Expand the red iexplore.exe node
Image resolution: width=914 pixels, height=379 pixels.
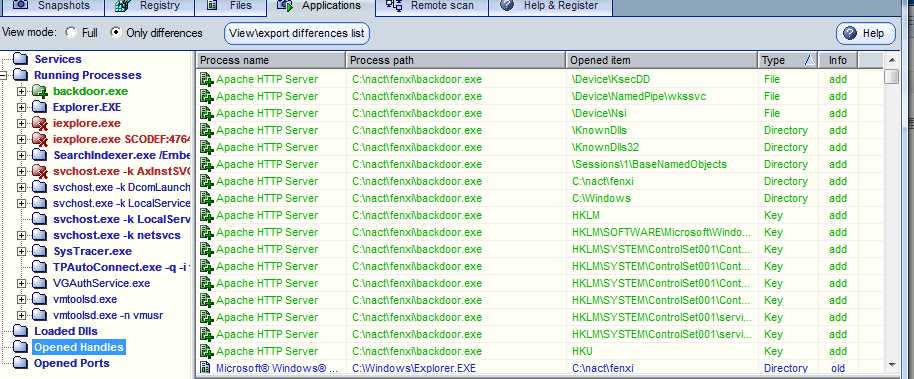click(22, 124)
